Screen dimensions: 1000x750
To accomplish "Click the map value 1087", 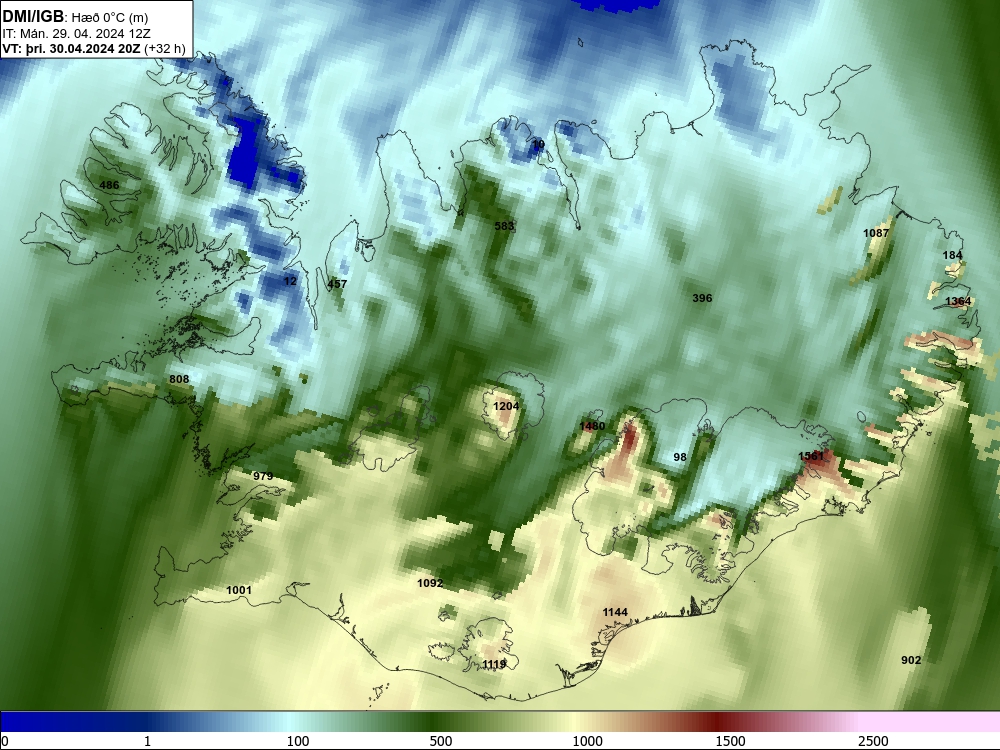I will point(876,233).
